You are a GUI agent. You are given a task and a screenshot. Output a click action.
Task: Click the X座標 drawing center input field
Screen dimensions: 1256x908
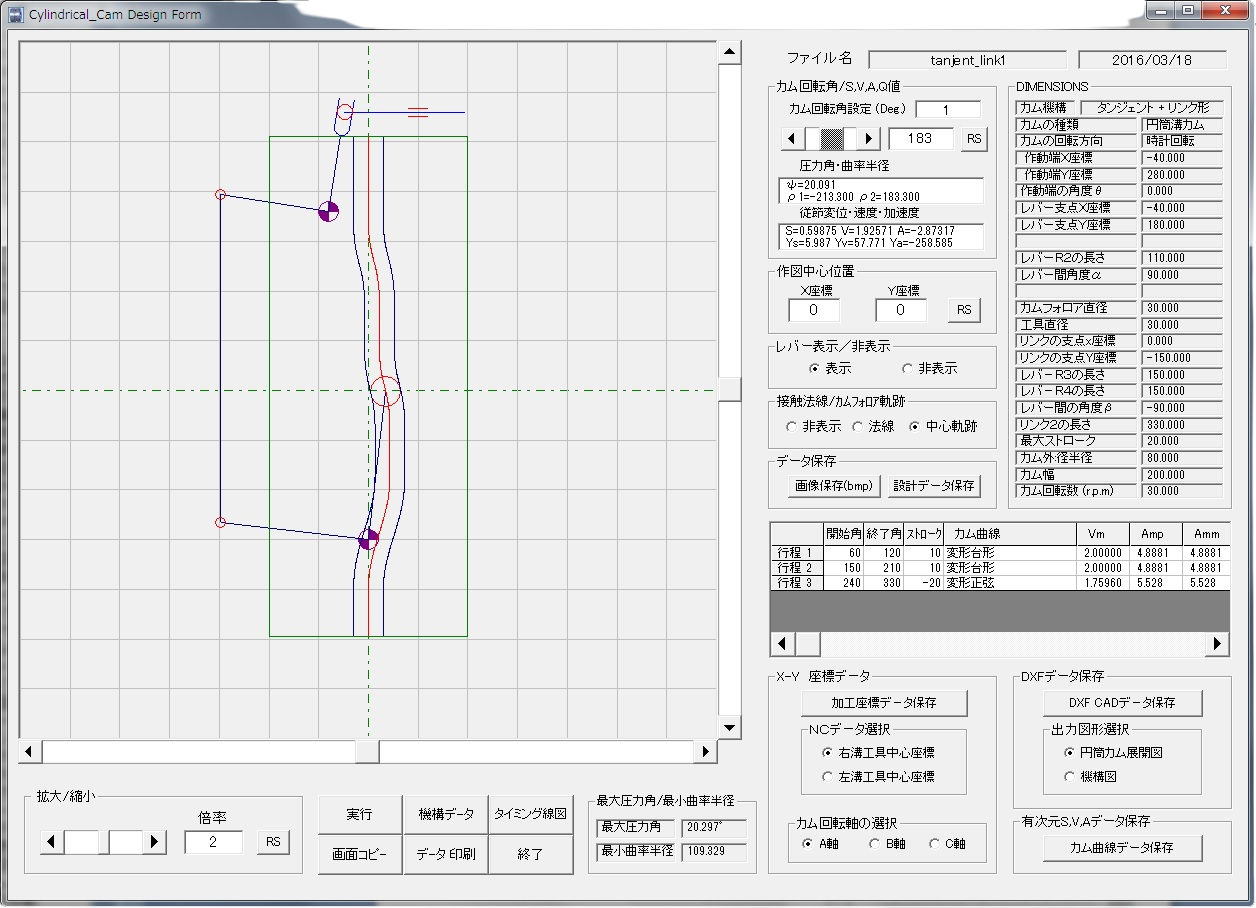tap(813, 310)
